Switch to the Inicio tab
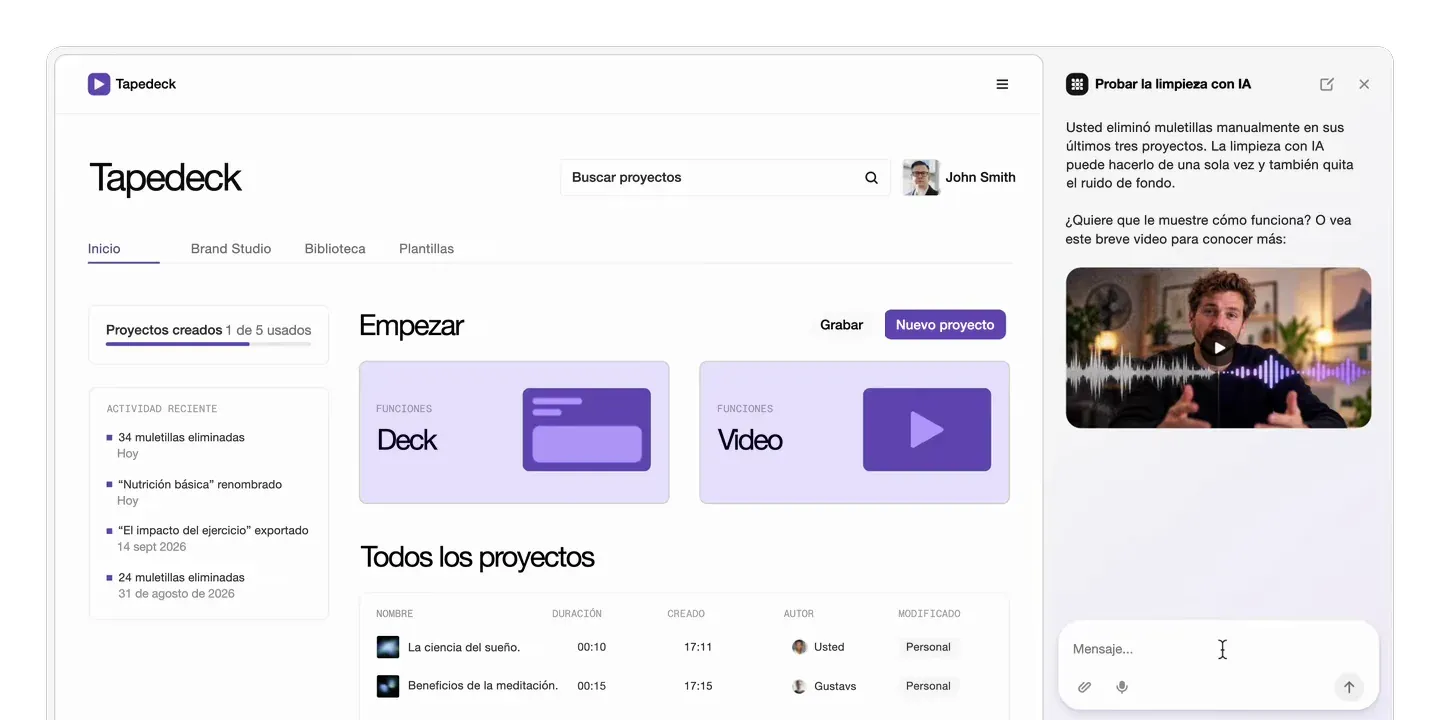This screenshot has height=720, width=1440. [104, 249]
